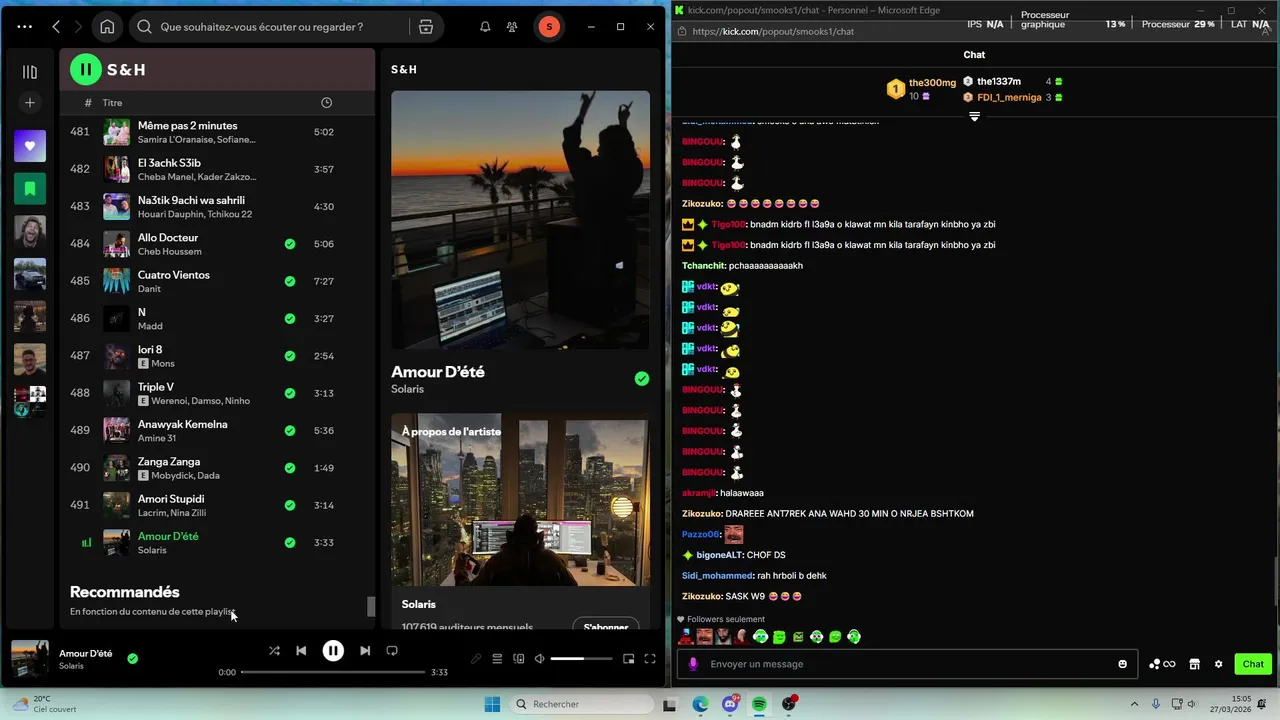This screenshot has height=720, width=1280.
Task: Click S'abonner to follow Solaris
Action: click(606, 627)
